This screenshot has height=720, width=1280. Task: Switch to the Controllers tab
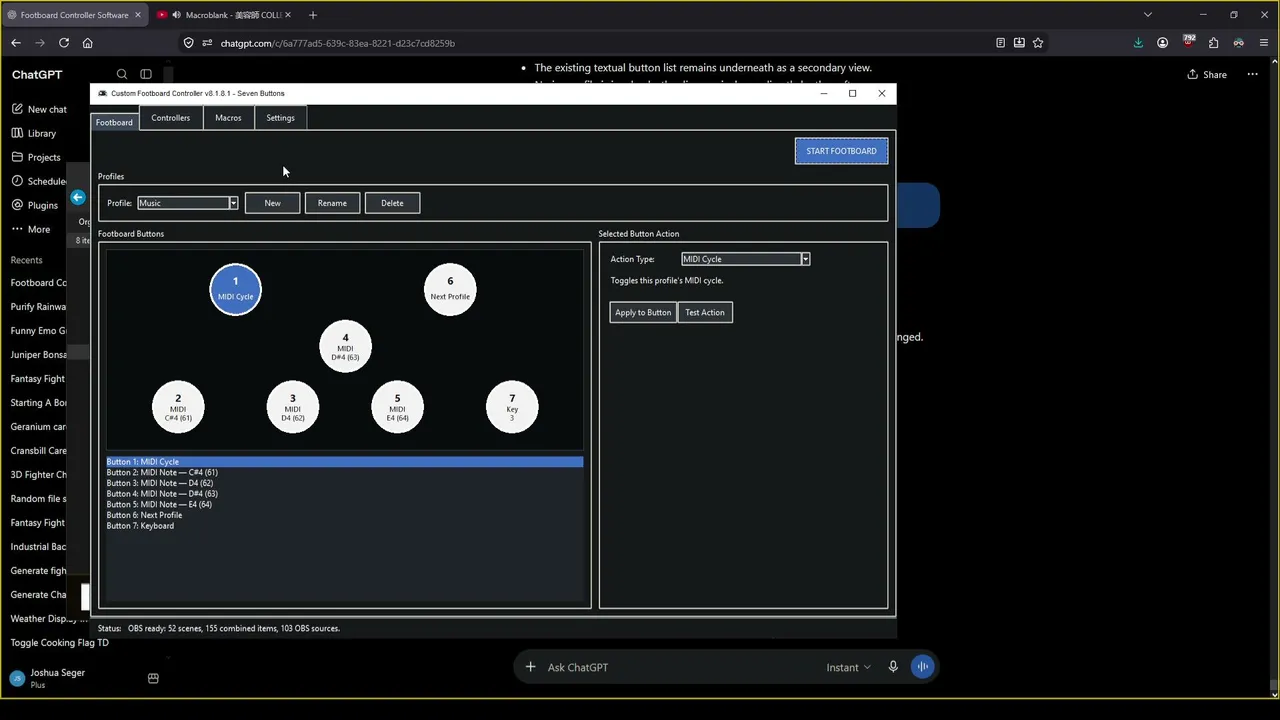(x=170, y=118)
